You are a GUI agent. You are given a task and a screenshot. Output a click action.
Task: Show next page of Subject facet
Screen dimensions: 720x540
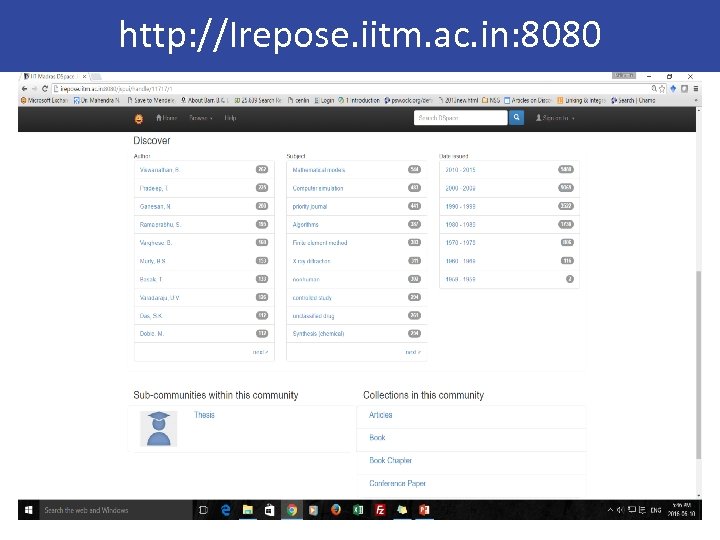[x=413, y=352]
